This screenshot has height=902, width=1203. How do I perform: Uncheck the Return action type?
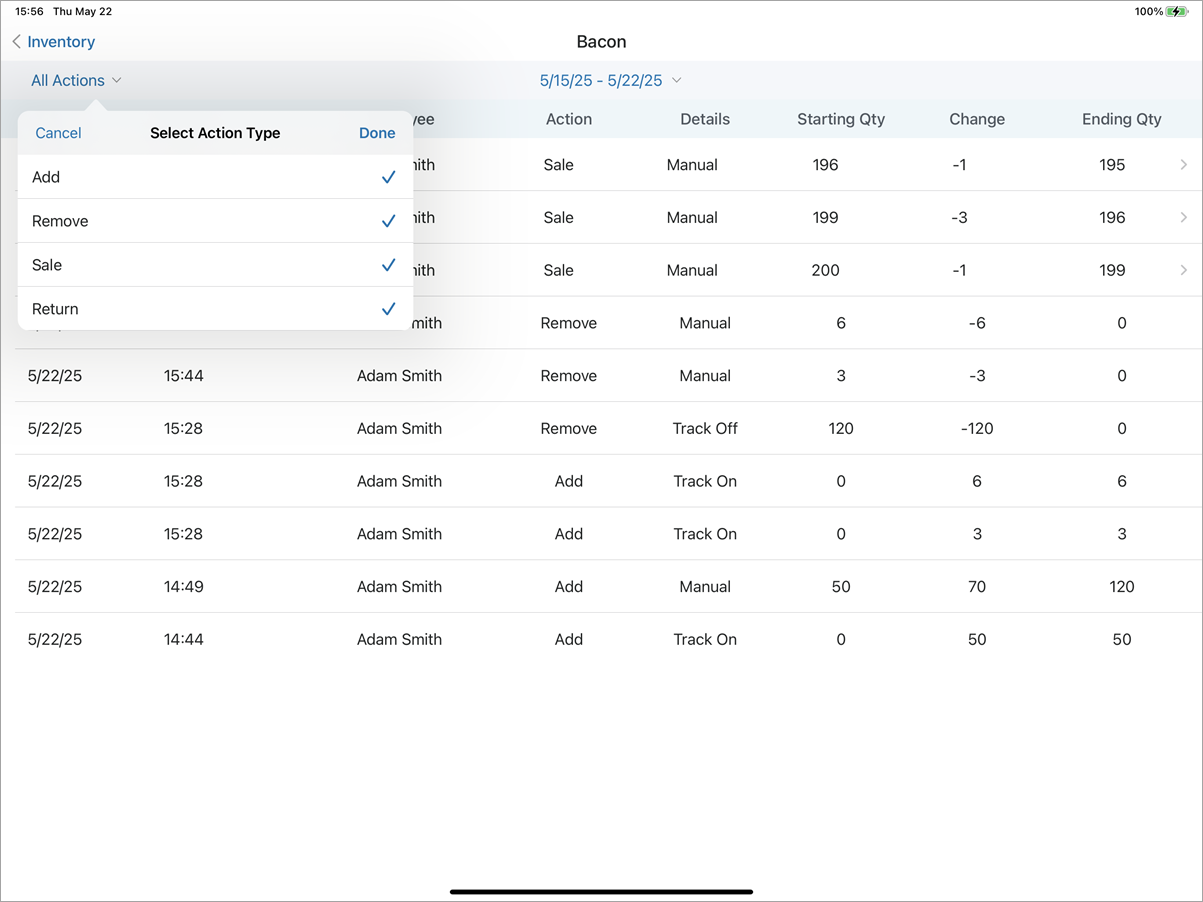click(388, 309)
